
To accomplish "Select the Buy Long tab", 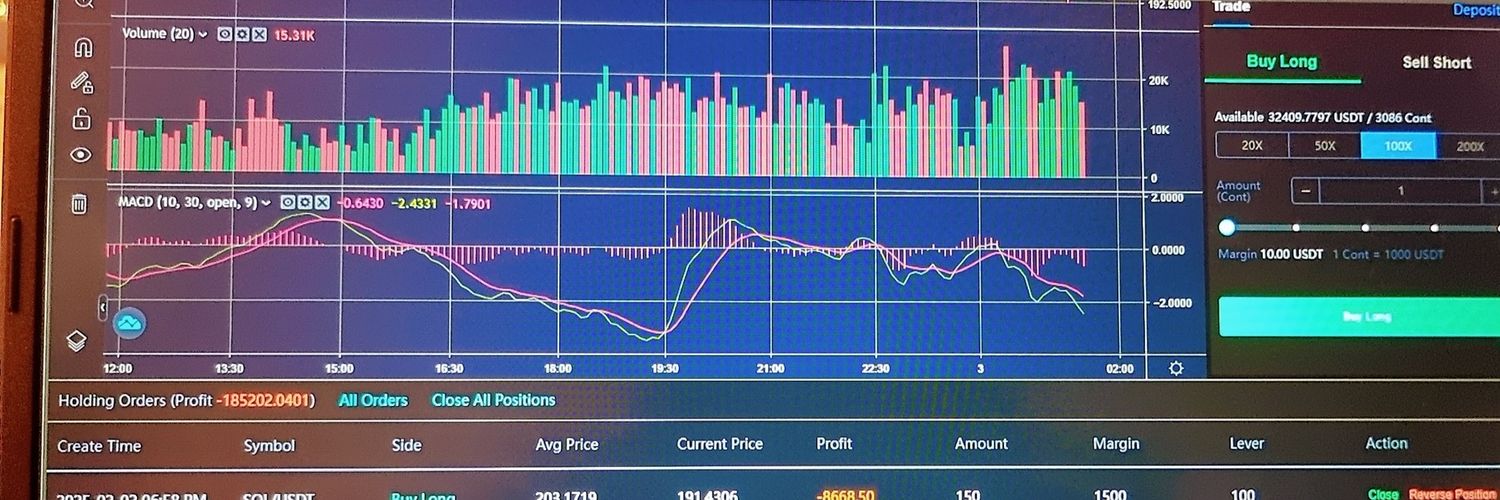I will point(1282,61).
